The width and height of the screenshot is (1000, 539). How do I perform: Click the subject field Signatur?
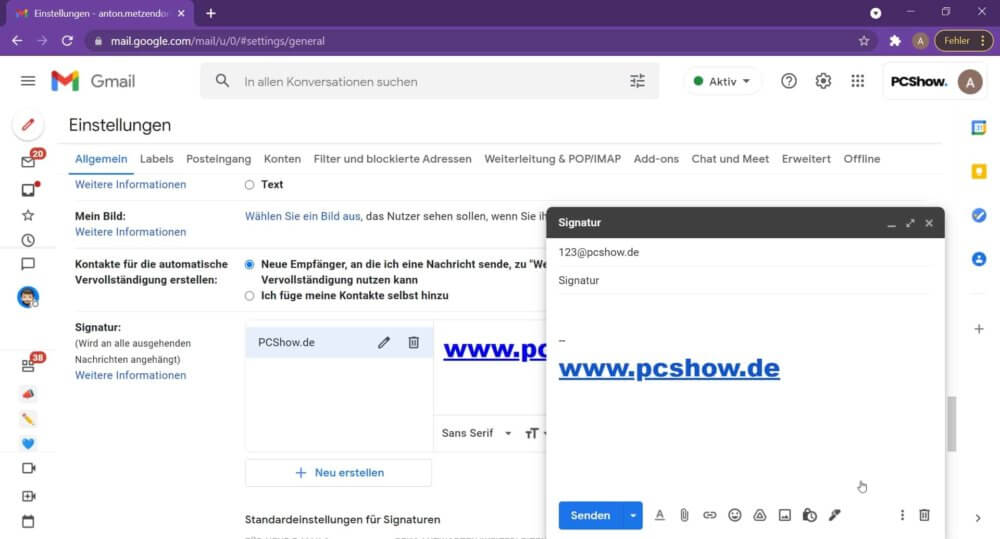point(745,281)
